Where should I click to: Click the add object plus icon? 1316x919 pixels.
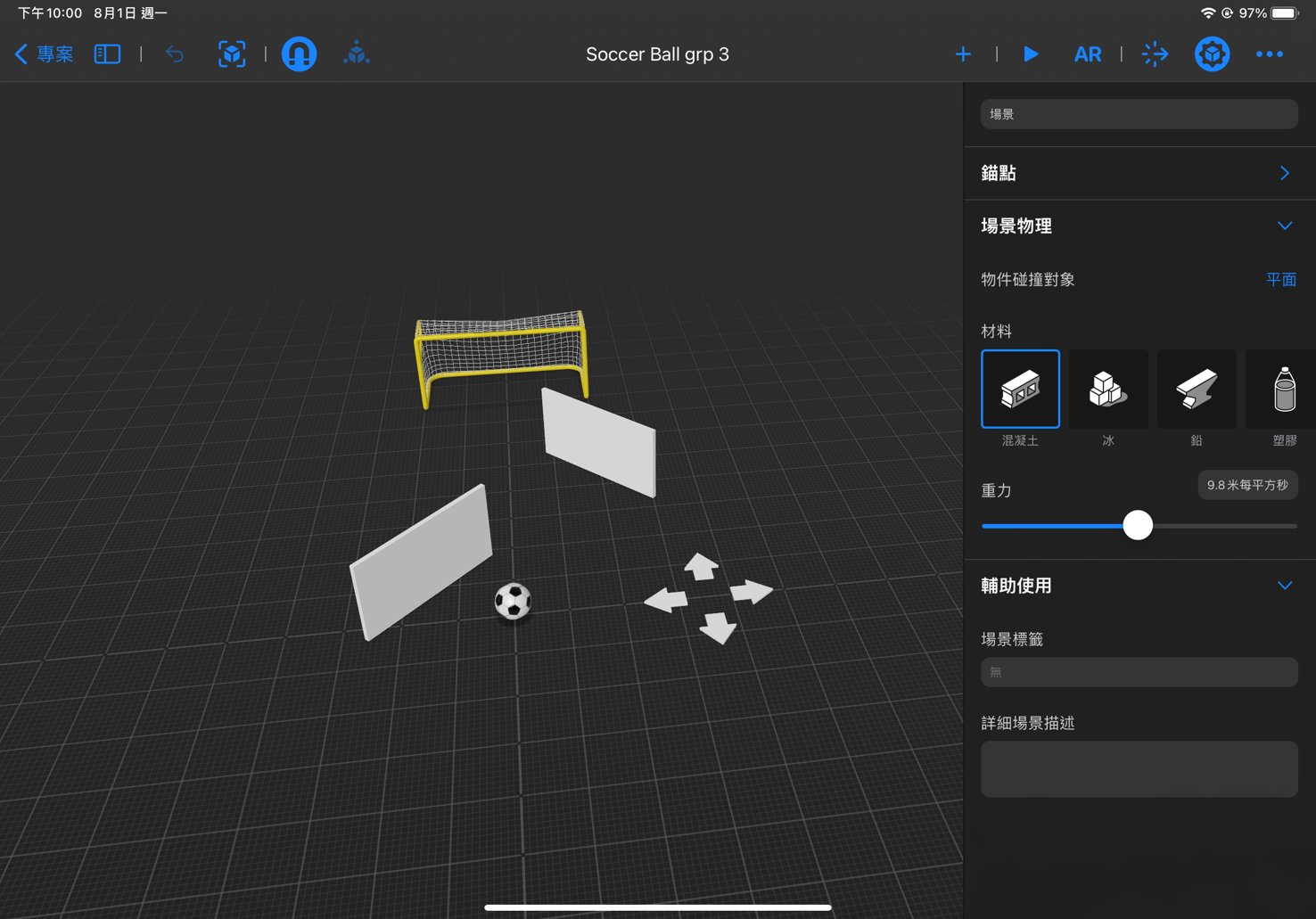963,54
